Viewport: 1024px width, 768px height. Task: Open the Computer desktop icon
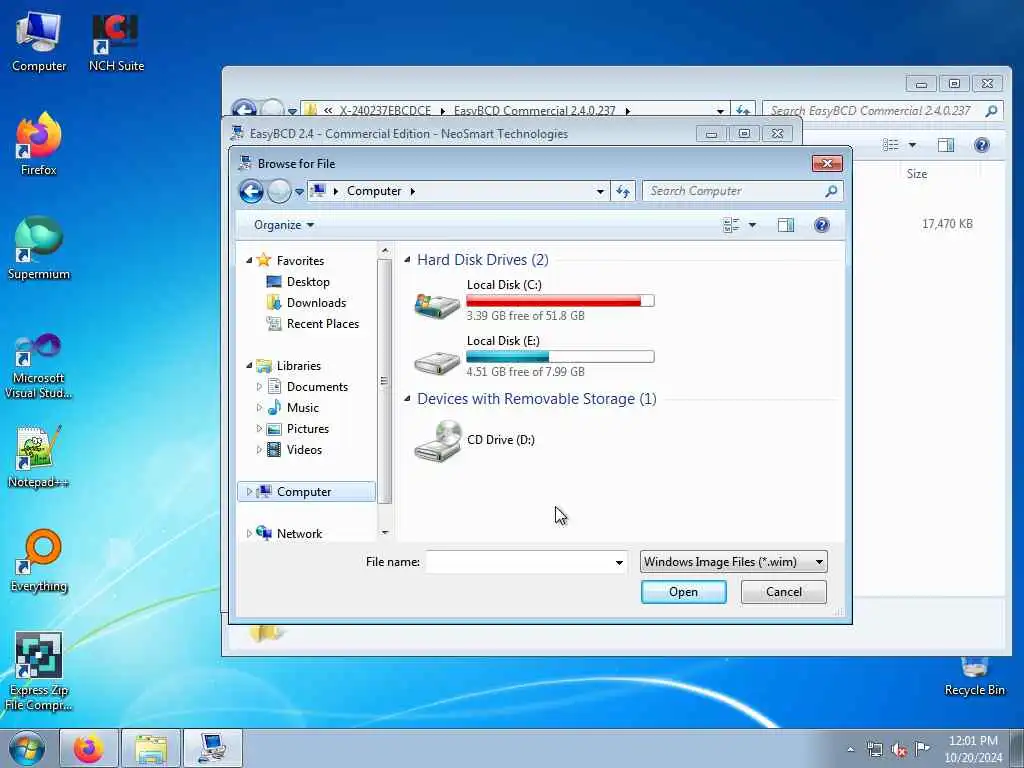click(x=39, y=42)
